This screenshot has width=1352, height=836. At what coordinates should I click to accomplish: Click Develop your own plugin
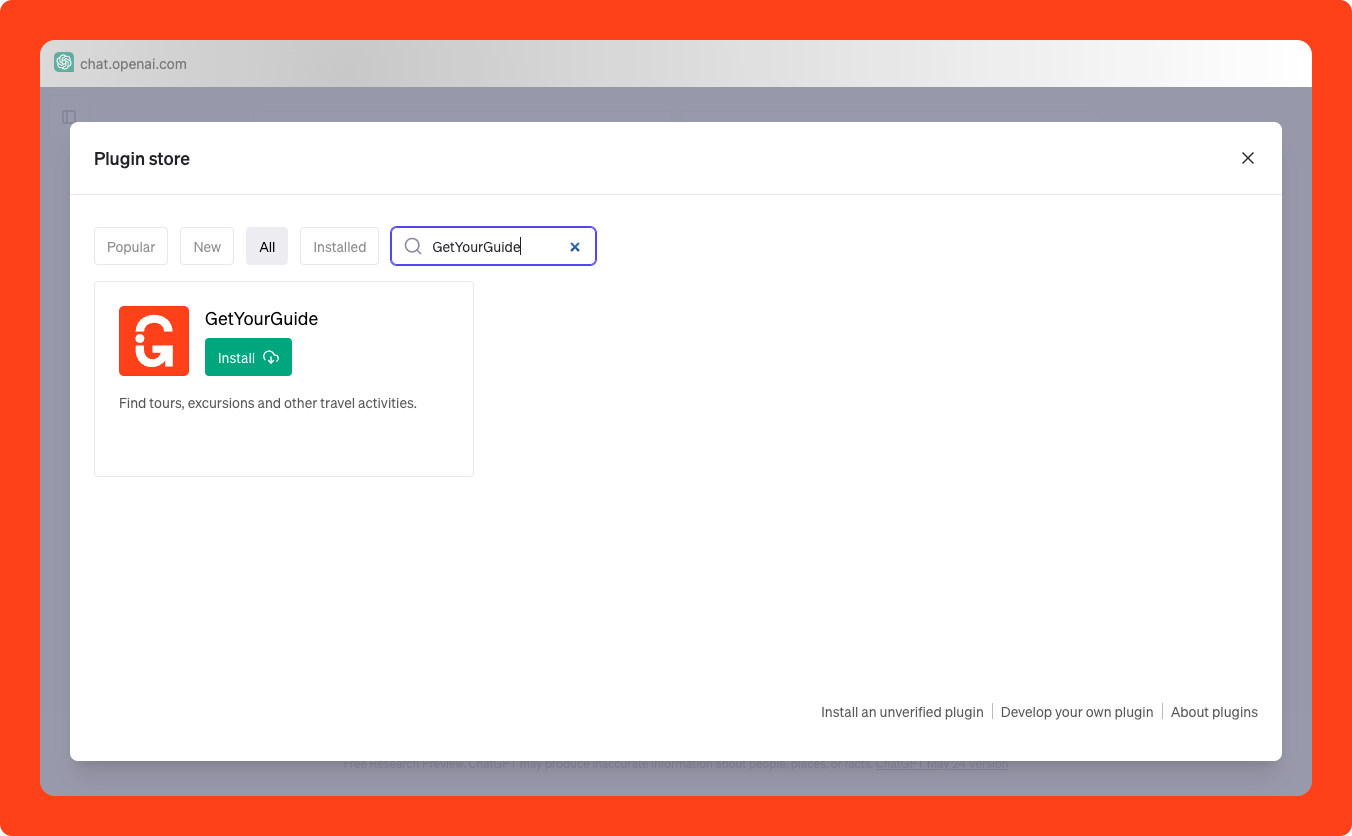coord(1076,711)
